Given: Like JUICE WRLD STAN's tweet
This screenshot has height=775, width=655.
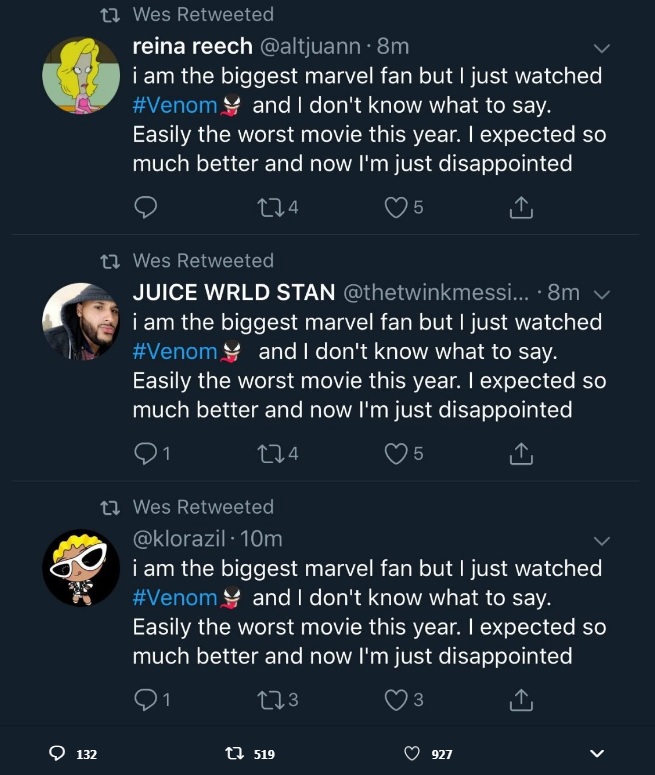Looking at the screenshot, I should coord(397,453).
